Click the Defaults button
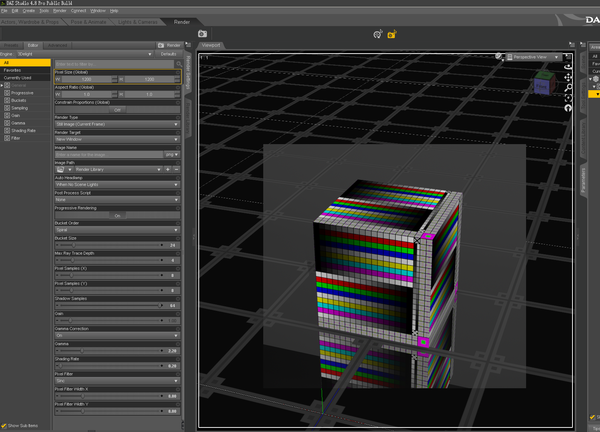Image resolution: width=600 pixels, height=432 pixels. [168, 54]
